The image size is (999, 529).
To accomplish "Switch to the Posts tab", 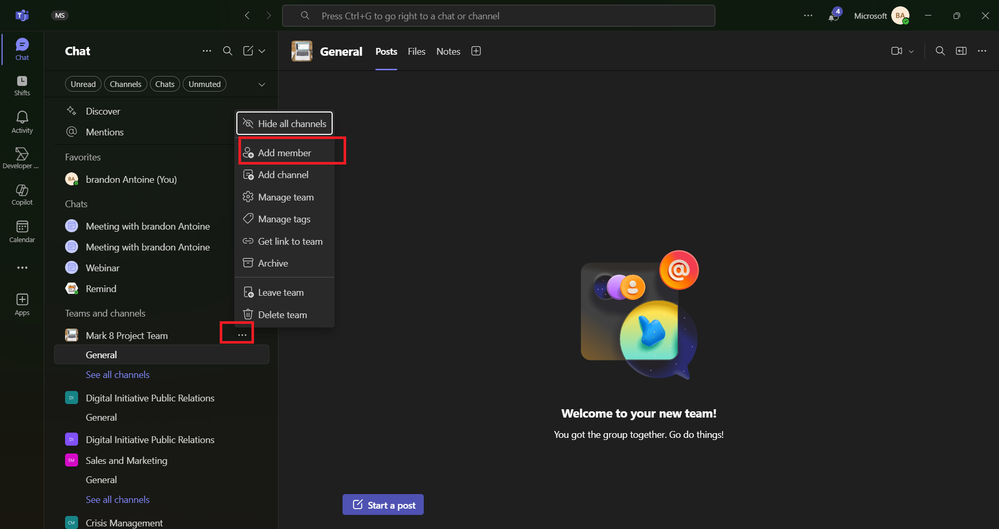I will [386, 52].
